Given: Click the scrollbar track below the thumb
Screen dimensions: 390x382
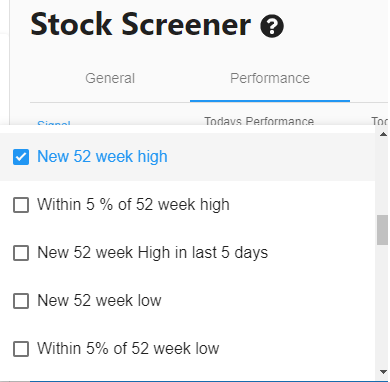Looking at the screenshot, I should 382,305.
